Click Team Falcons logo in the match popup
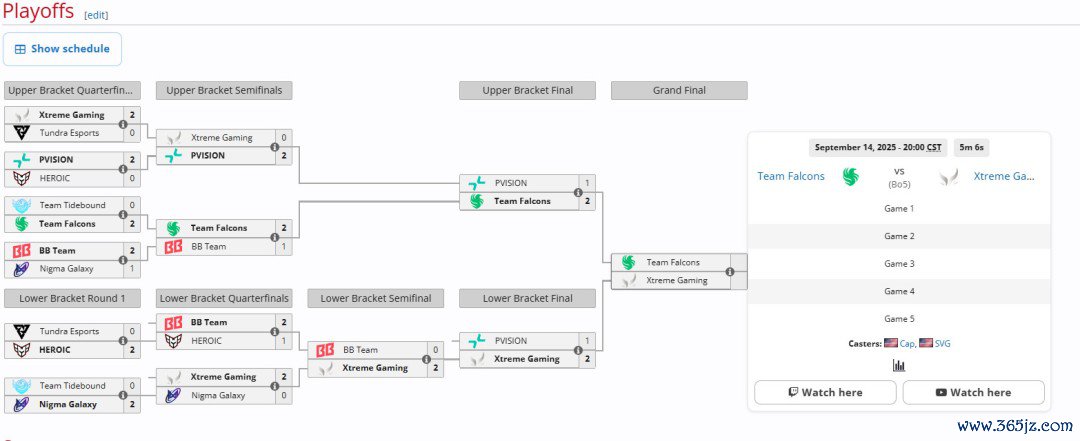The image size is (1080, 441). pos(851,176)
